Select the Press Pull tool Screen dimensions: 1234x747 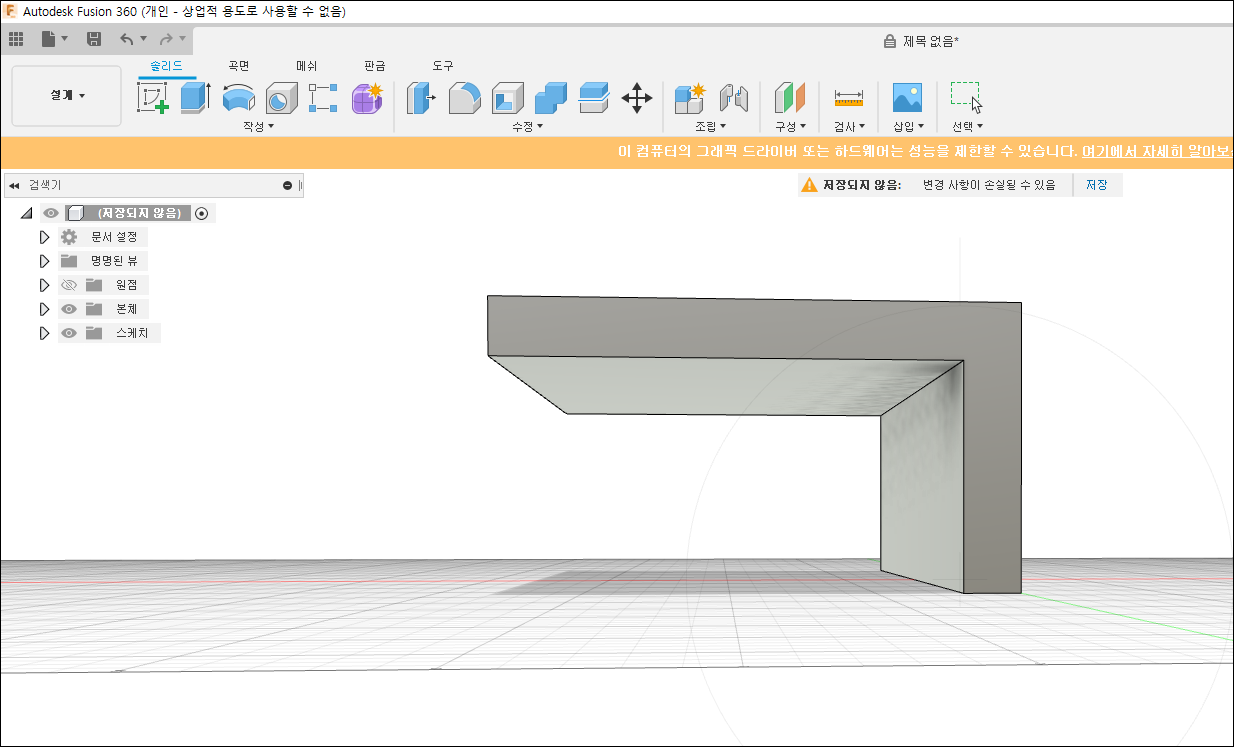click(421, 98)
